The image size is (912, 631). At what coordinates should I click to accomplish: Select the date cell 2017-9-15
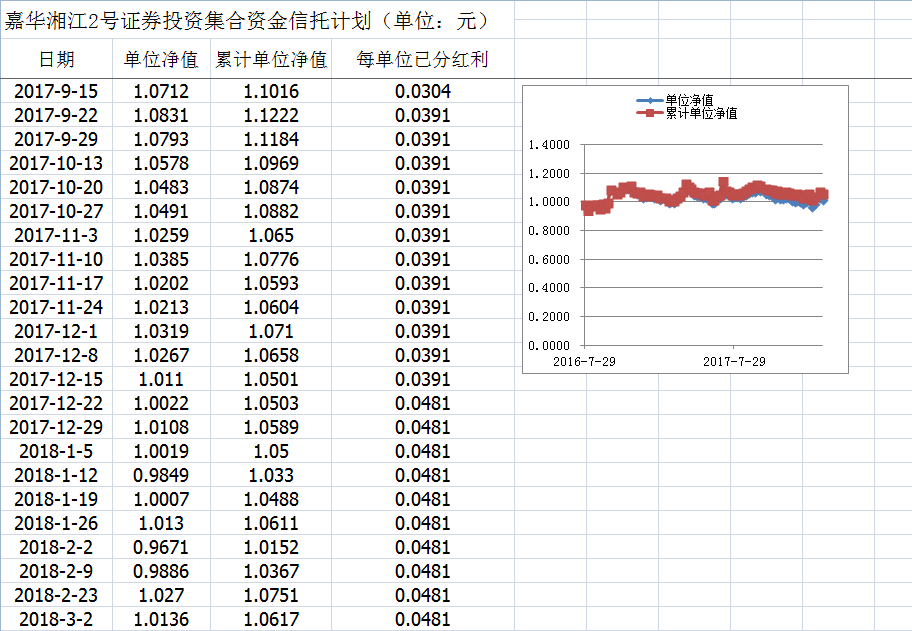point(56,92)
